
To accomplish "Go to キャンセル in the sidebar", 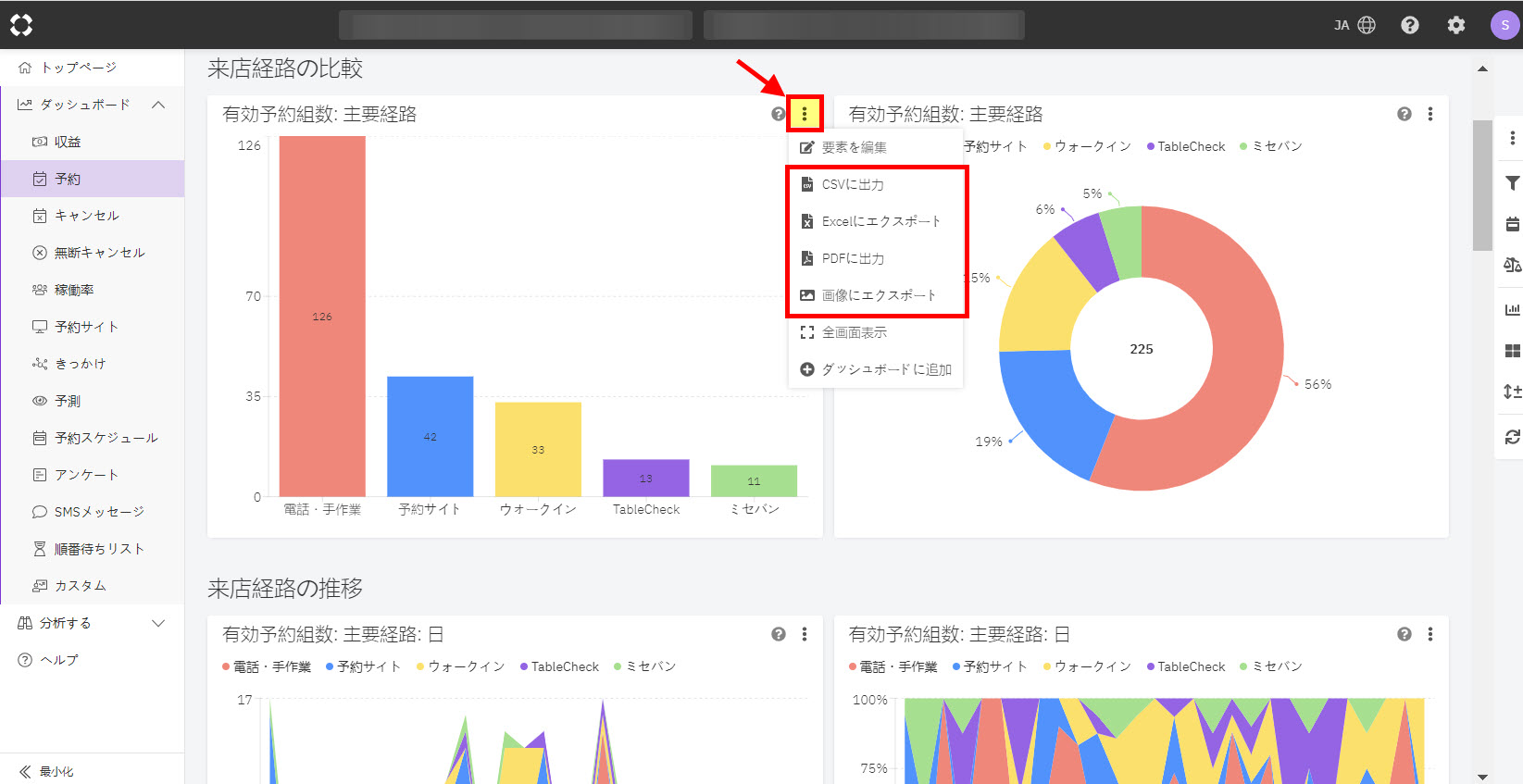I will (86, 216).
